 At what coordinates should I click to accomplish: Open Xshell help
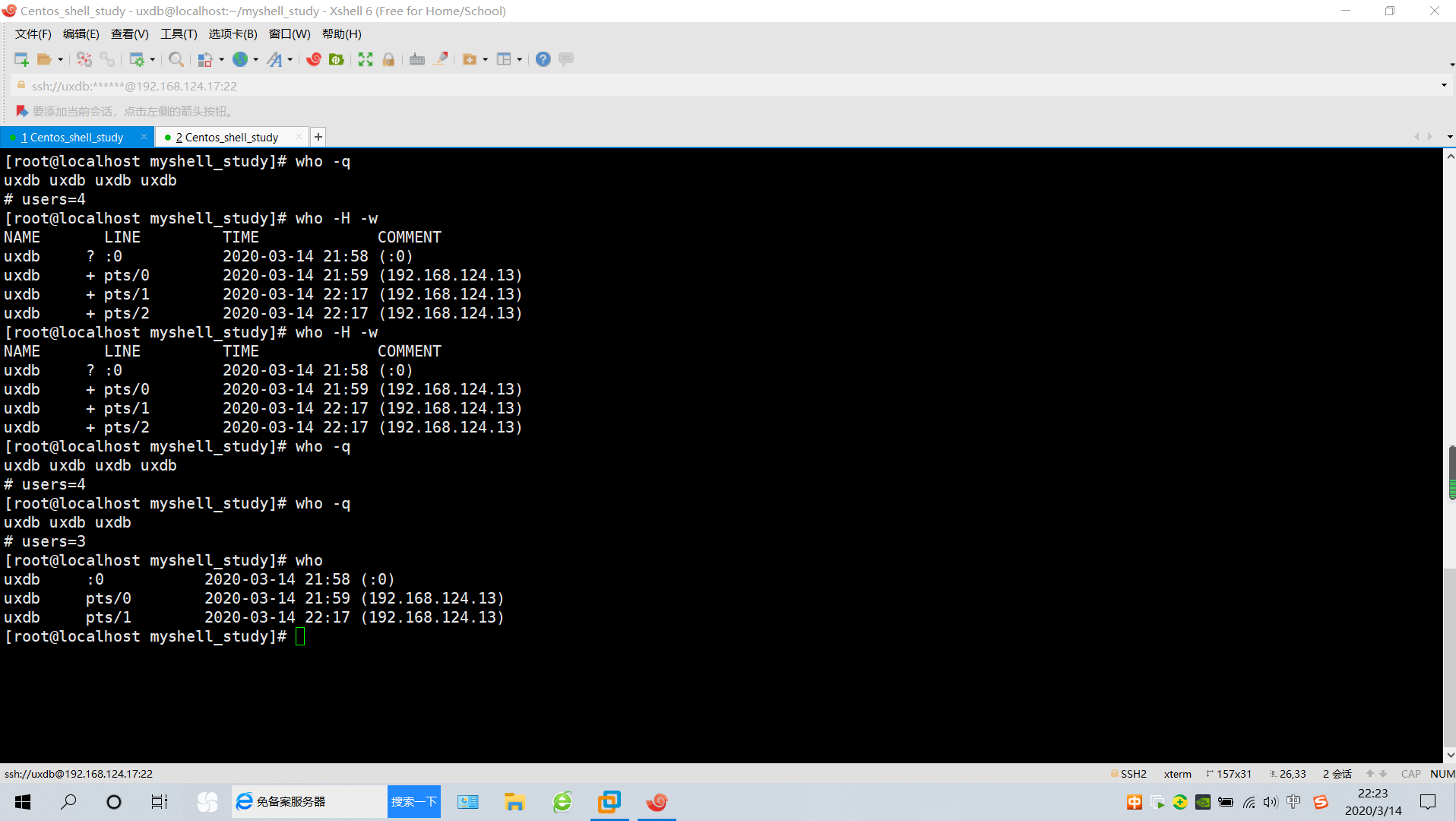coord(542,59)
